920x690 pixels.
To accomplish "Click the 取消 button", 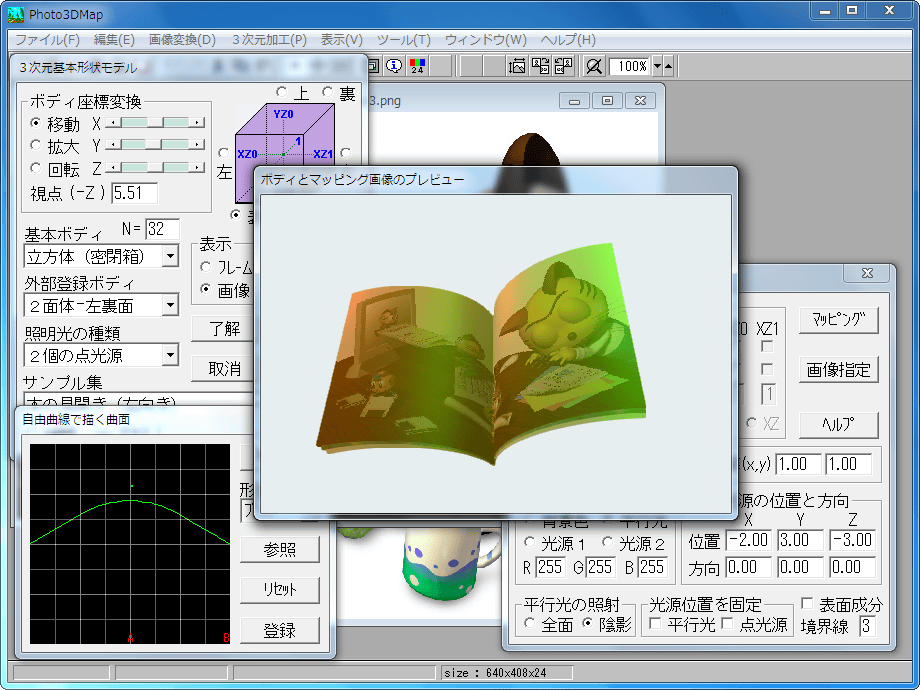I will [224, 368].
